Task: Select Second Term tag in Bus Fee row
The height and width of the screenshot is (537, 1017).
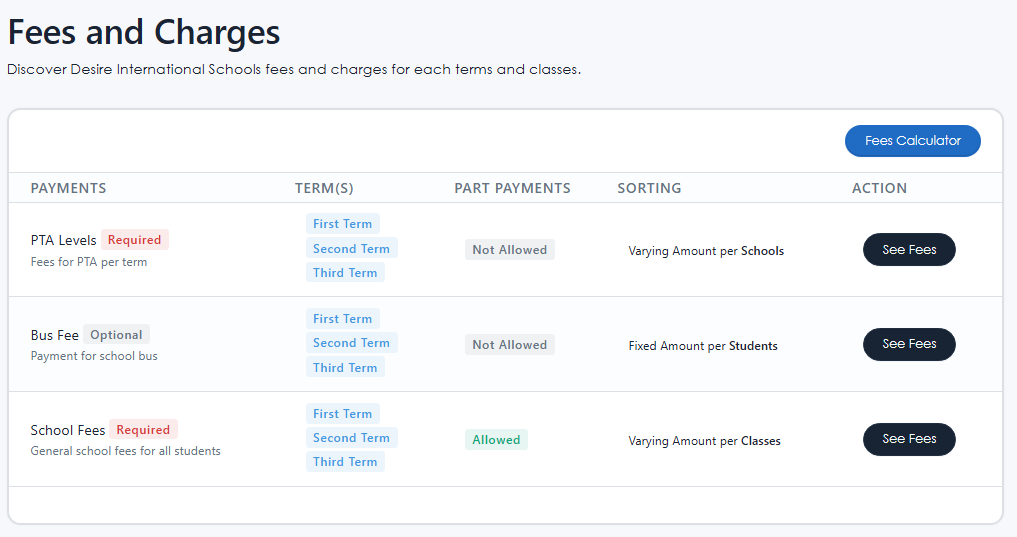Action: 351,343
